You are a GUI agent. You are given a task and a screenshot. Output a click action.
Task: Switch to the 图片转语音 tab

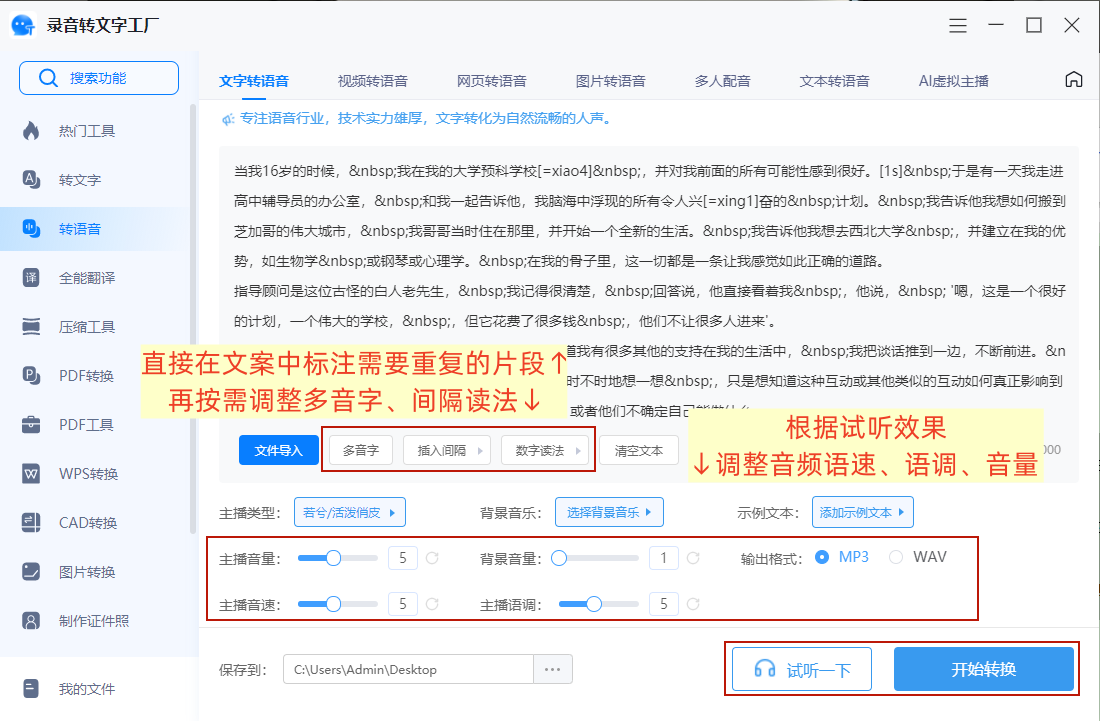pos(610,81)
